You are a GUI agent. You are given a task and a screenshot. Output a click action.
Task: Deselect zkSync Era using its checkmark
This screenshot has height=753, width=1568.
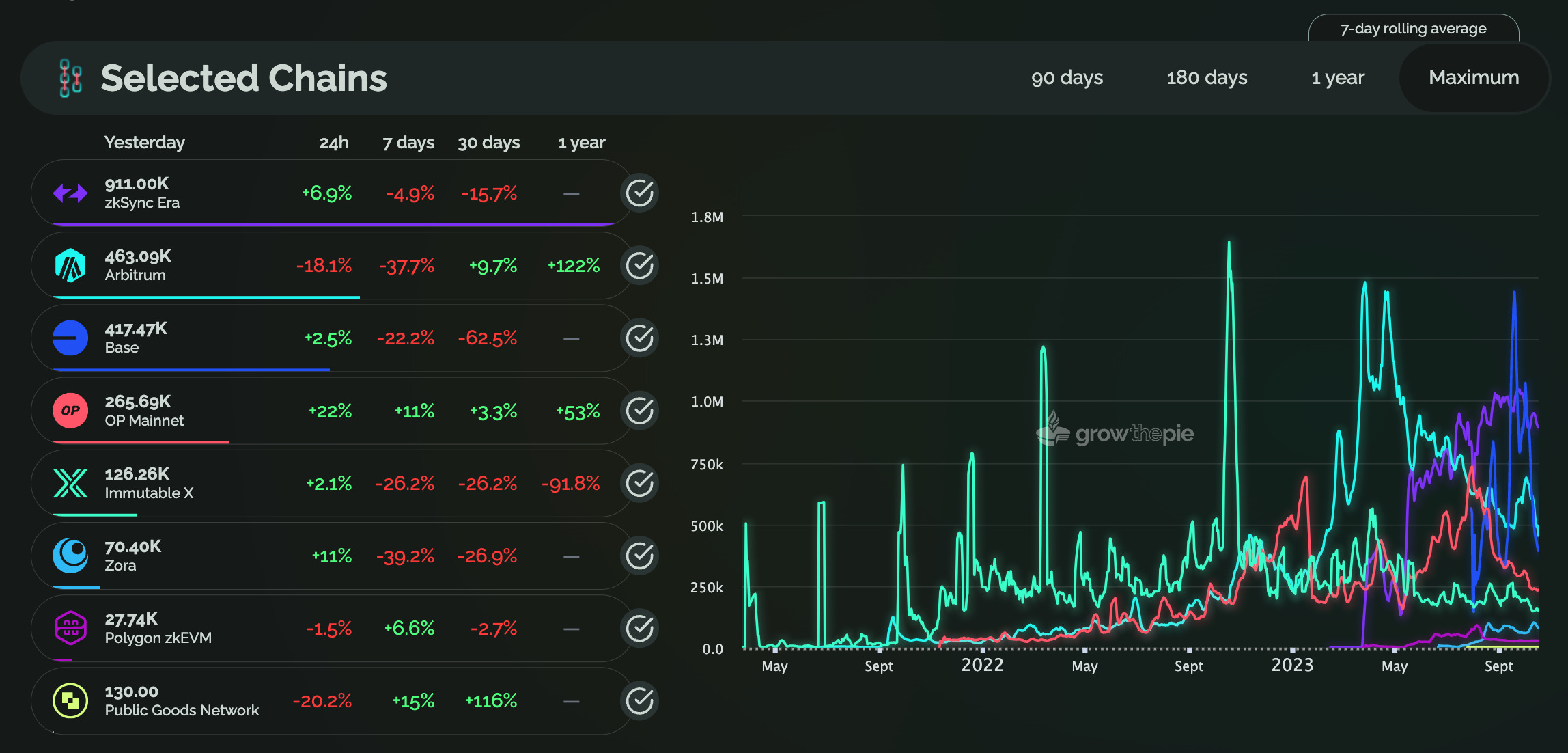click(640, 193)
